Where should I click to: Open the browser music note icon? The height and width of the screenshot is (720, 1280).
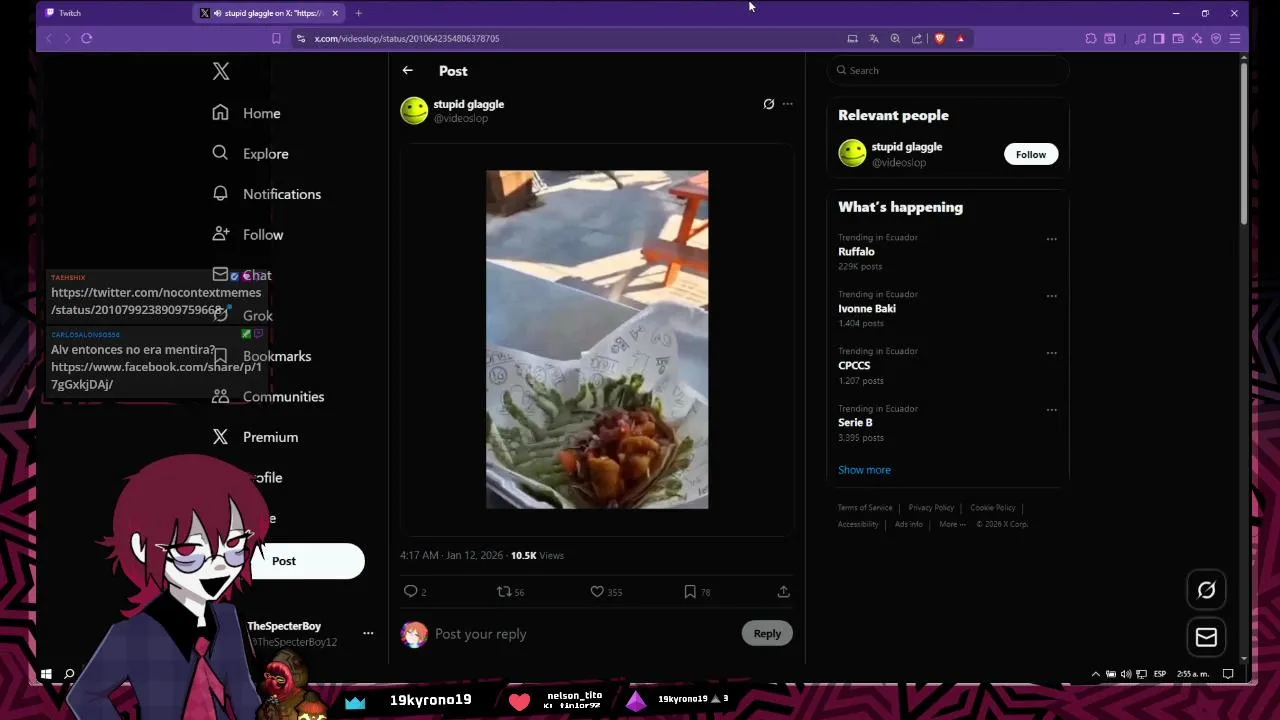click(x=1140, y=38)
